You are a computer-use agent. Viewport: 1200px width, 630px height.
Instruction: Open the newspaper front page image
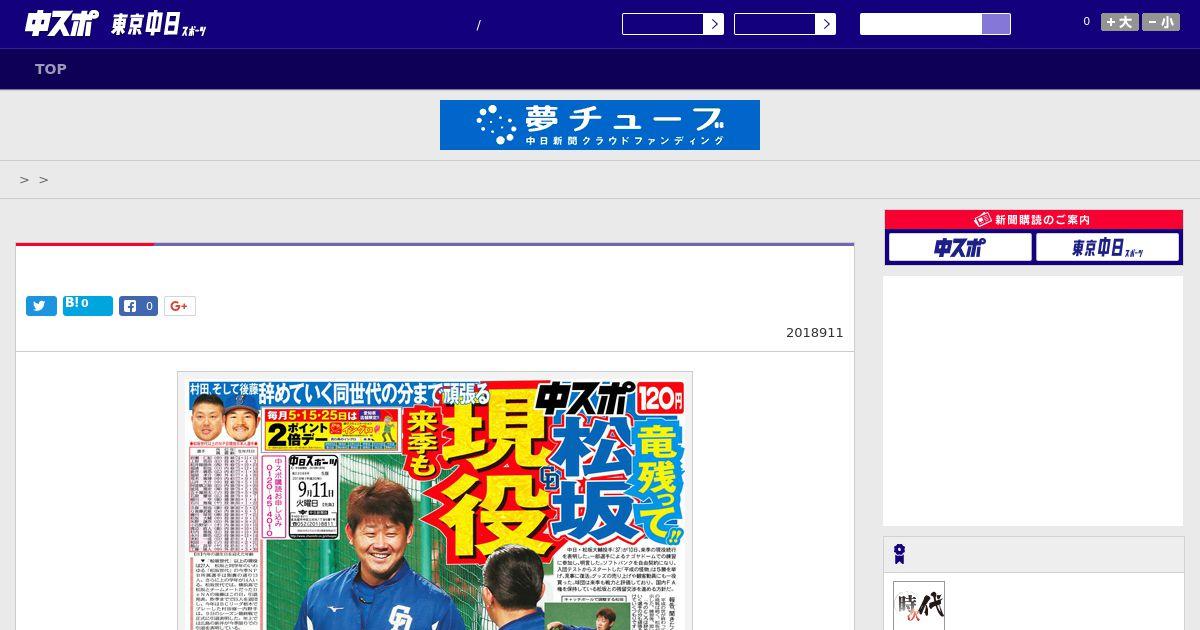(x=435, y=501)
